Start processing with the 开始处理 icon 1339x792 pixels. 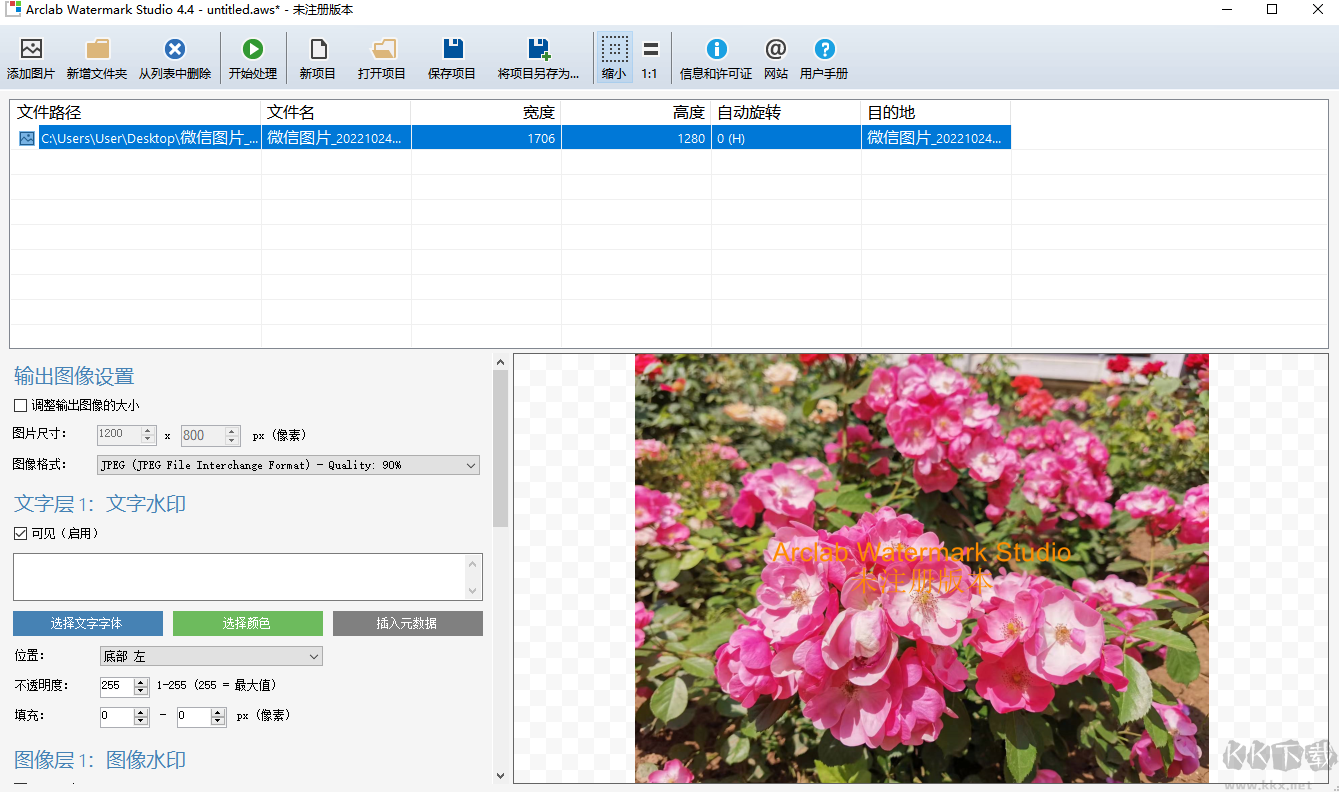click(x=252, y=50)
